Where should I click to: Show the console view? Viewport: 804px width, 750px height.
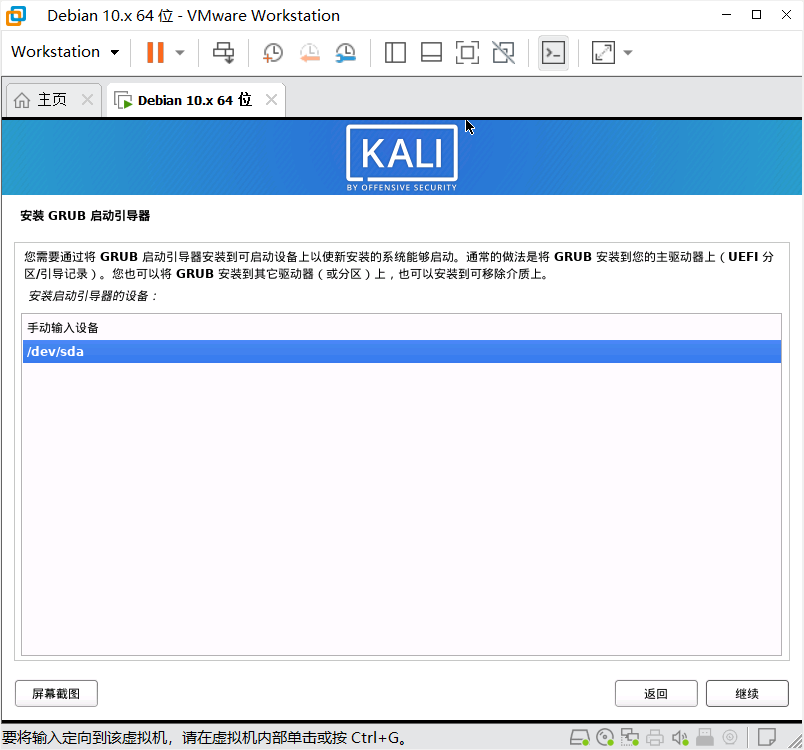click(553, 52)
